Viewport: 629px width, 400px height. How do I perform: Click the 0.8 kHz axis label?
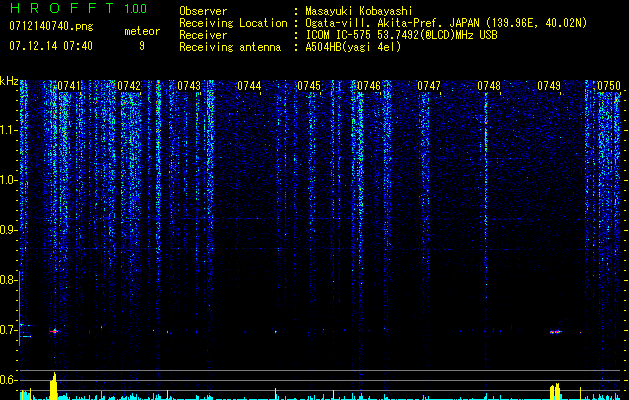(x=7, y=280)
